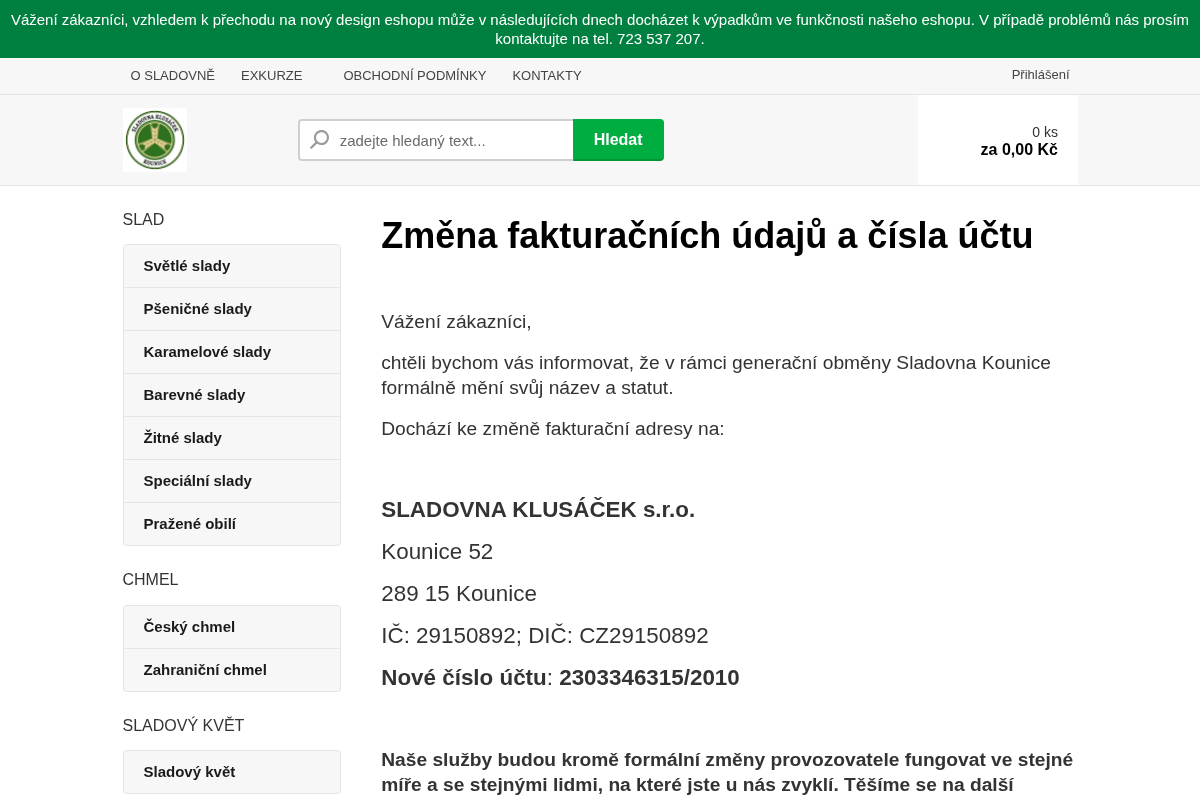This screenshot has height=800, width=1200.
Task: Click the CHMEL section heading
Action: click(x=150, y=580)
